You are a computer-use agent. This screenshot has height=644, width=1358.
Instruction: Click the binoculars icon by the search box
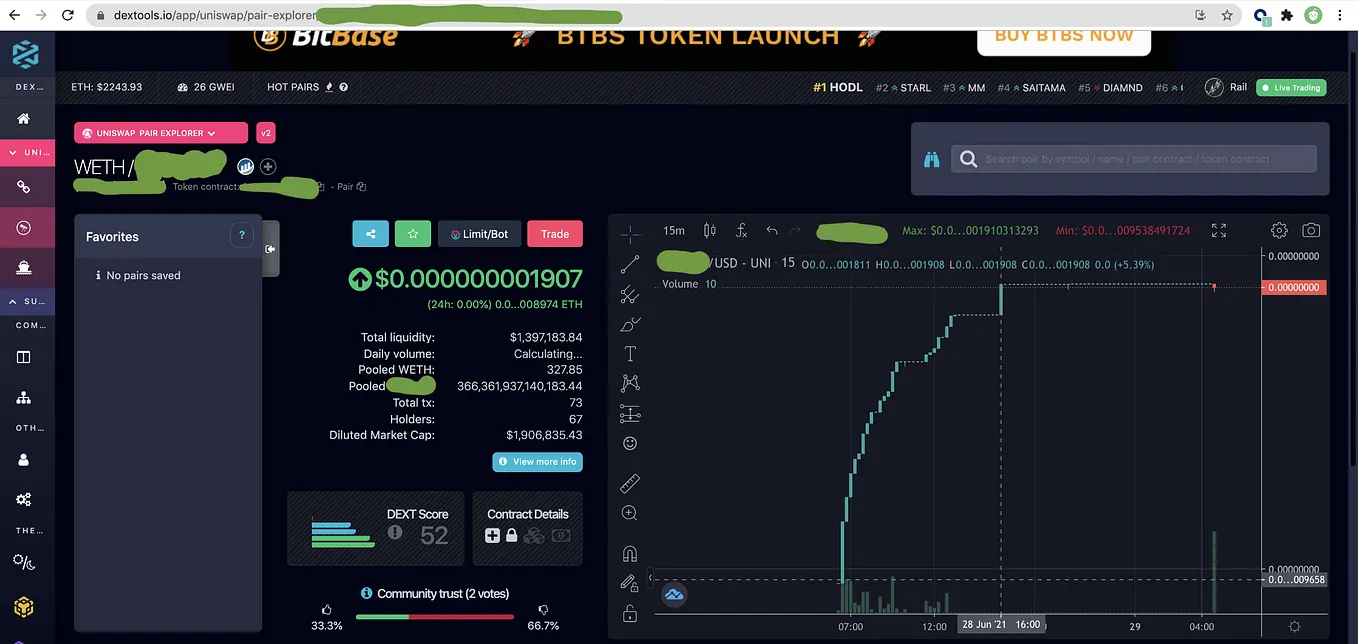point(931,159)
